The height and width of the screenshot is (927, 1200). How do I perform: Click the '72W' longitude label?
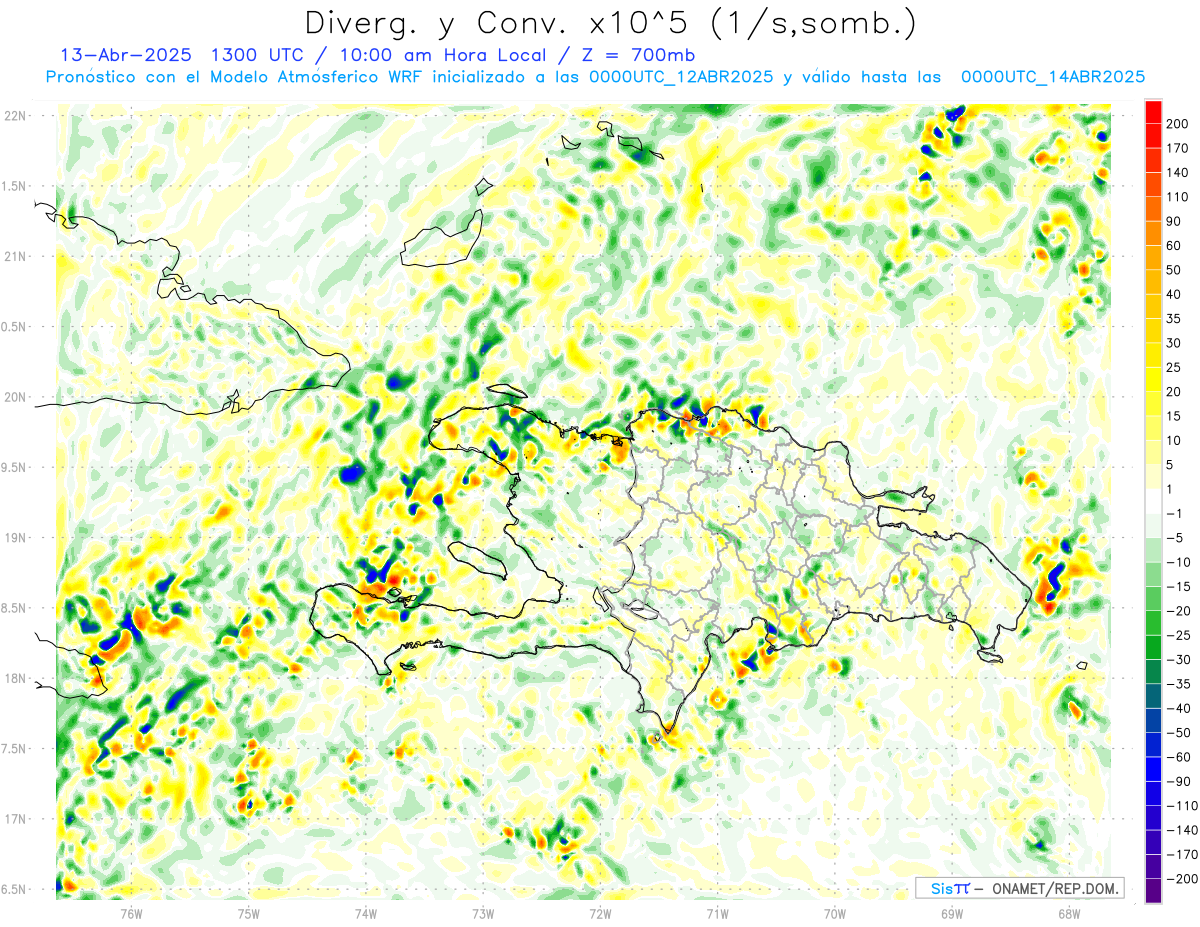tap(599, 913)
